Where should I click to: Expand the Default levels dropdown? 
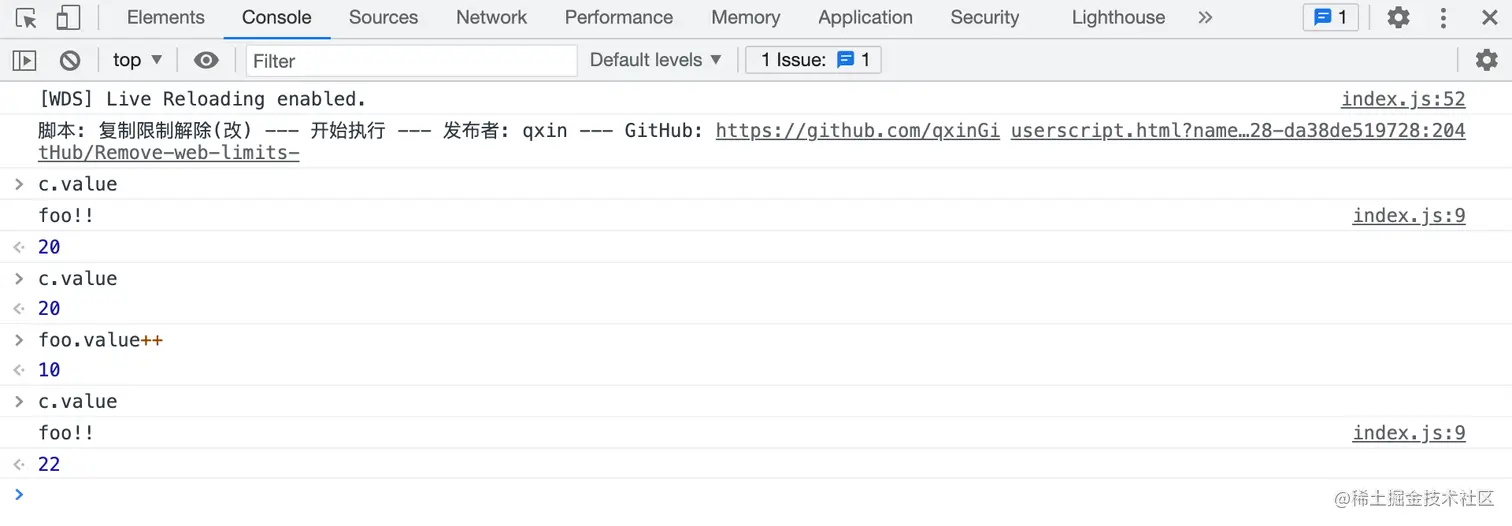[x=655, y=60]
